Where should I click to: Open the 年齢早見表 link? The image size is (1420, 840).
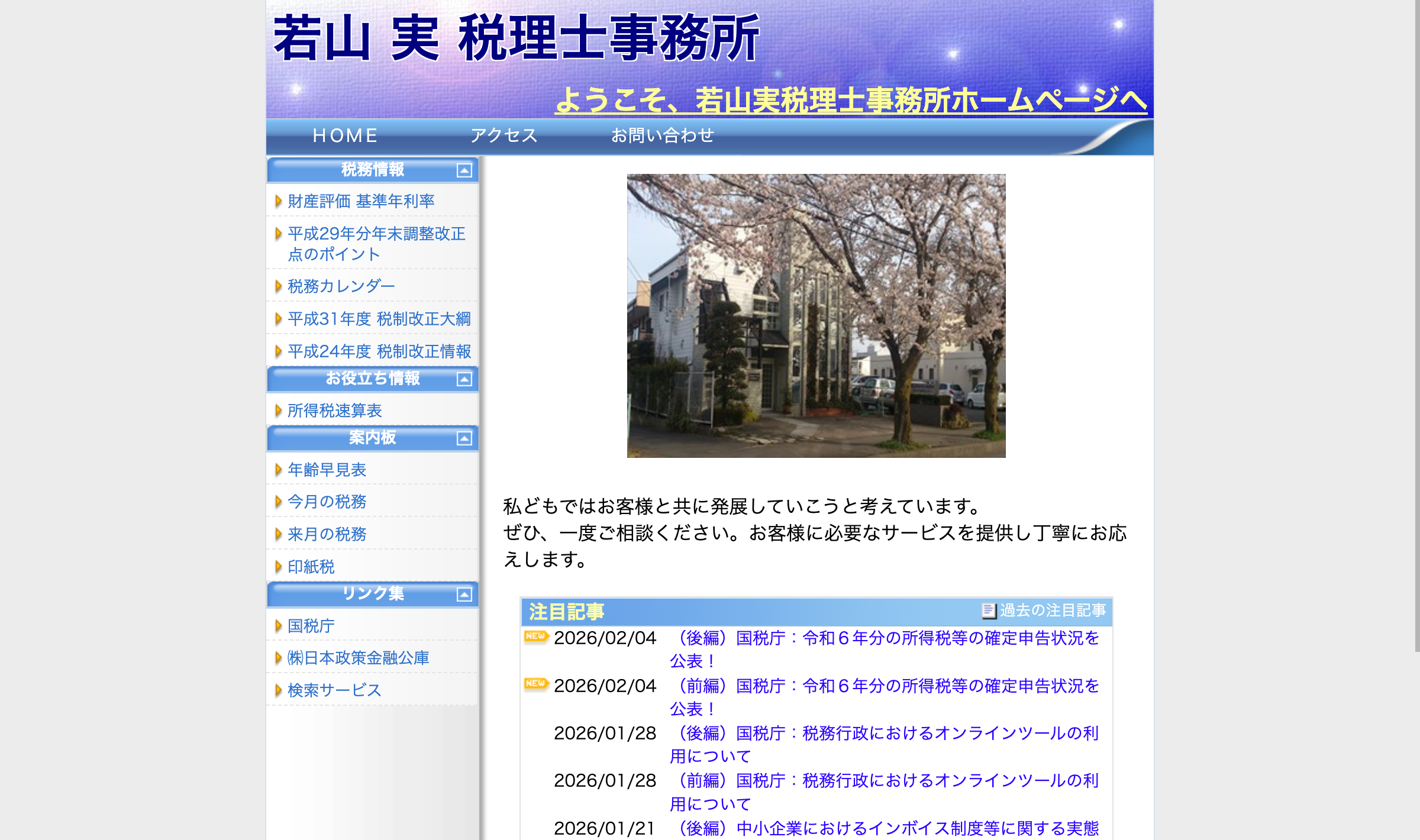tap(327, 470)
